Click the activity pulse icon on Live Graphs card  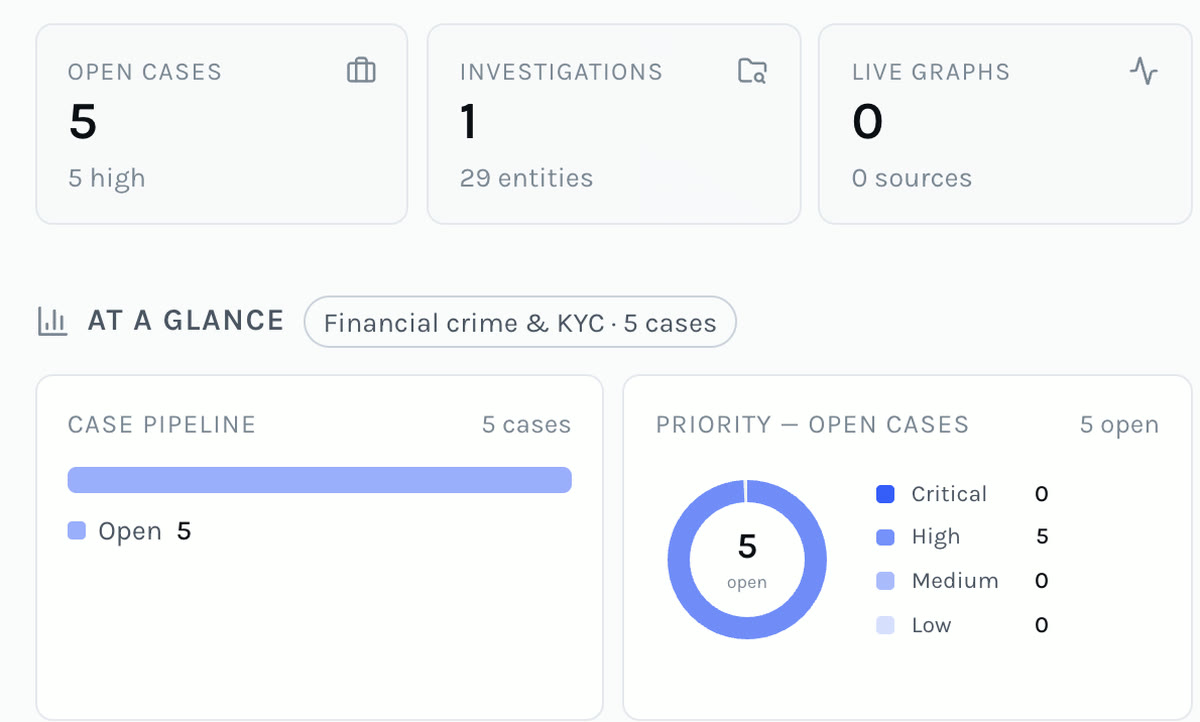(x=1143, y=71)
